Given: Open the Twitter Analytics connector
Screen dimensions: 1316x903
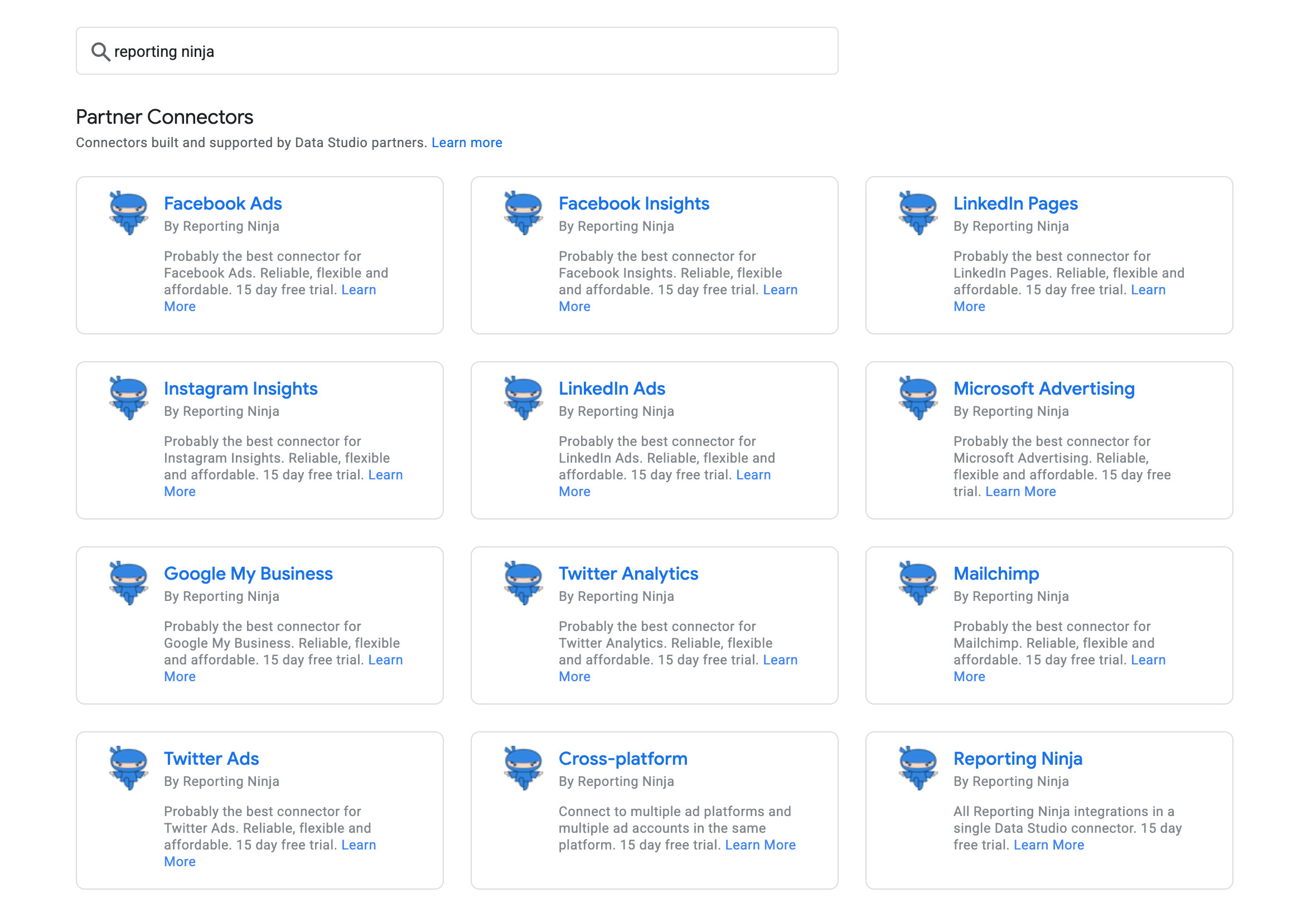Looking at the screenshot, I should coord(628,574).
